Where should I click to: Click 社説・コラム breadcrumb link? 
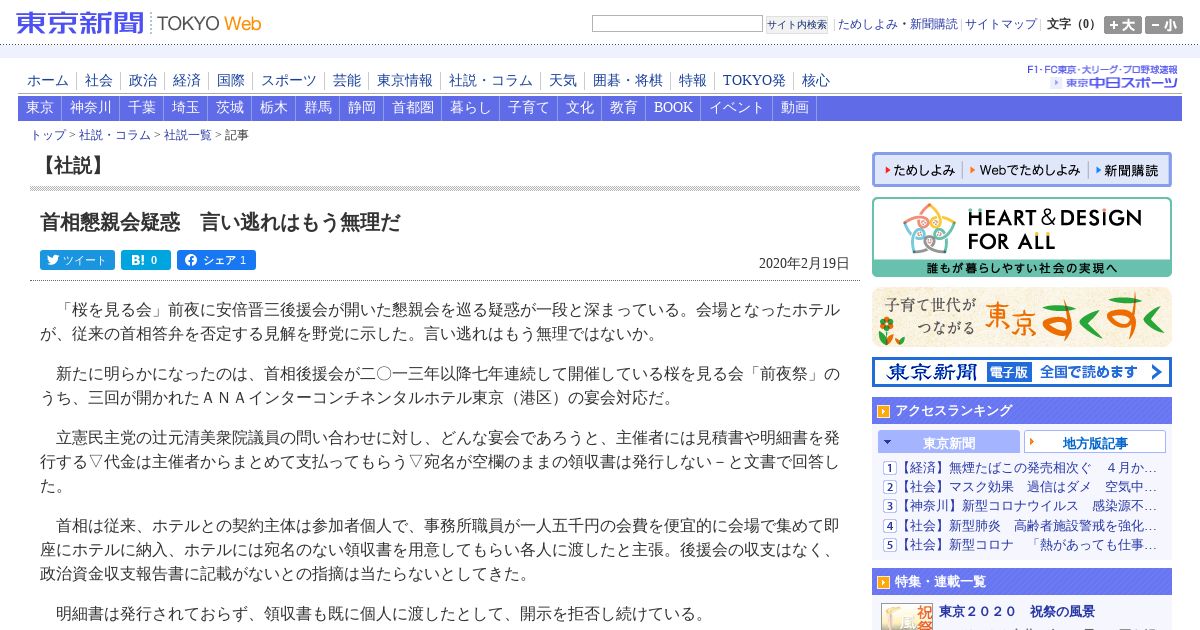click(115, 135)
